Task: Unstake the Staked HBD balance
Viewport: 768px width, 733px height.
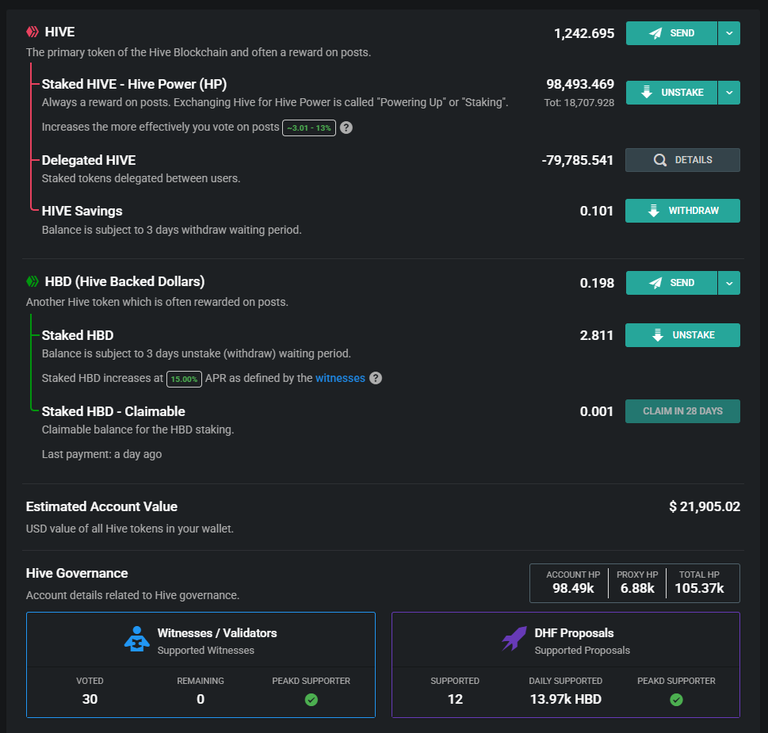Action: 682,335
